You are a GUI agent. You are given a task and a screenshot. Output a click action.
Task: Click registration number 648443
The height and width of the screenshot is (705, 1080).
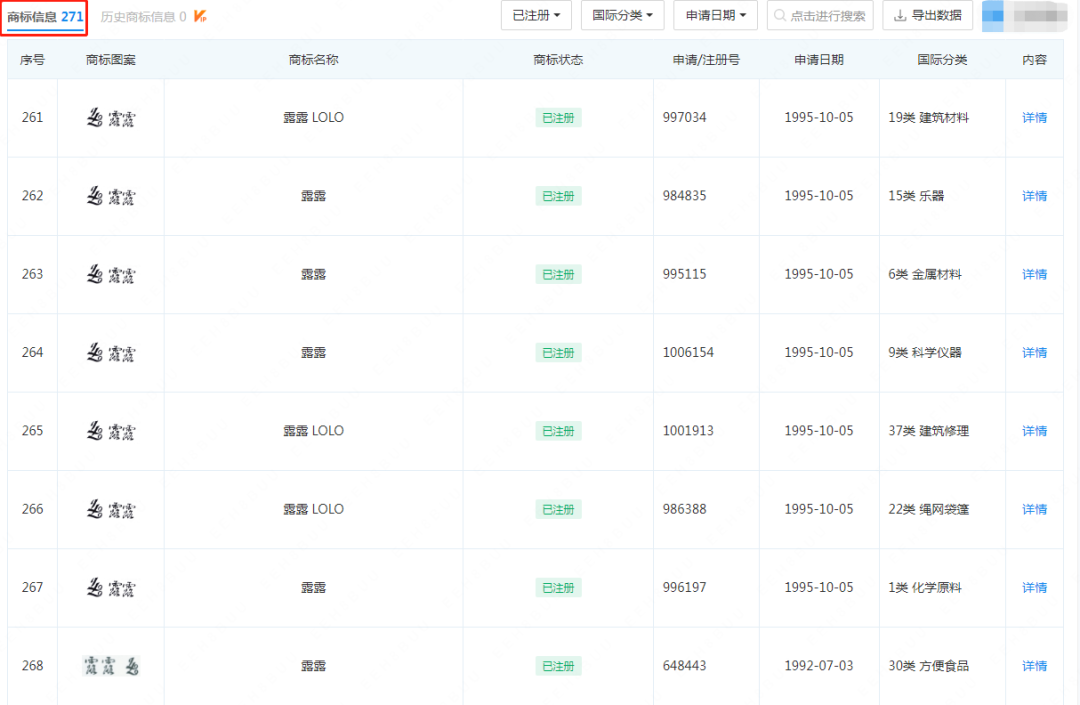coord(685,666)
